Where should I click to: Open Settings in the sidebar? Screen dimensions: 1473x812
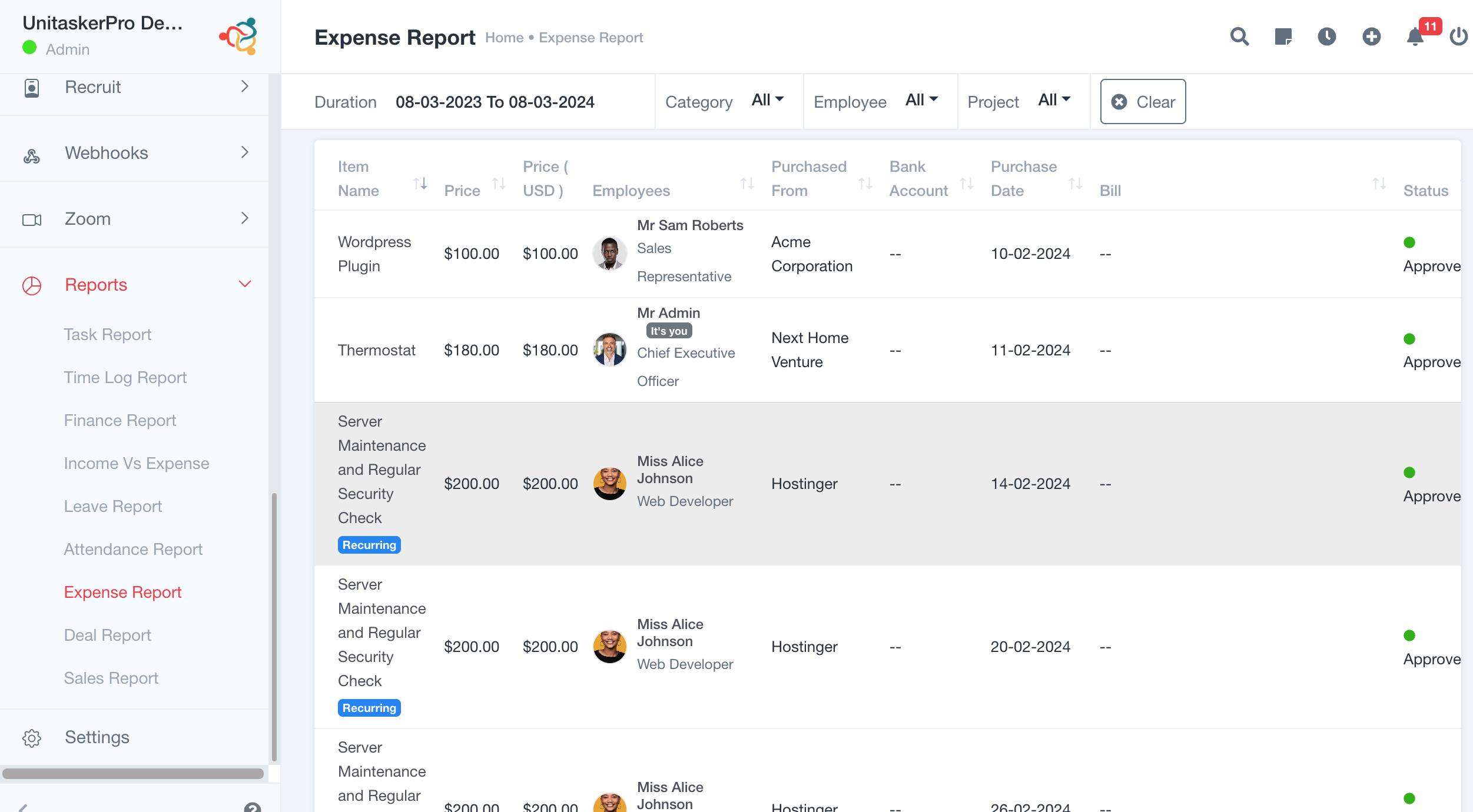(97, 737)
